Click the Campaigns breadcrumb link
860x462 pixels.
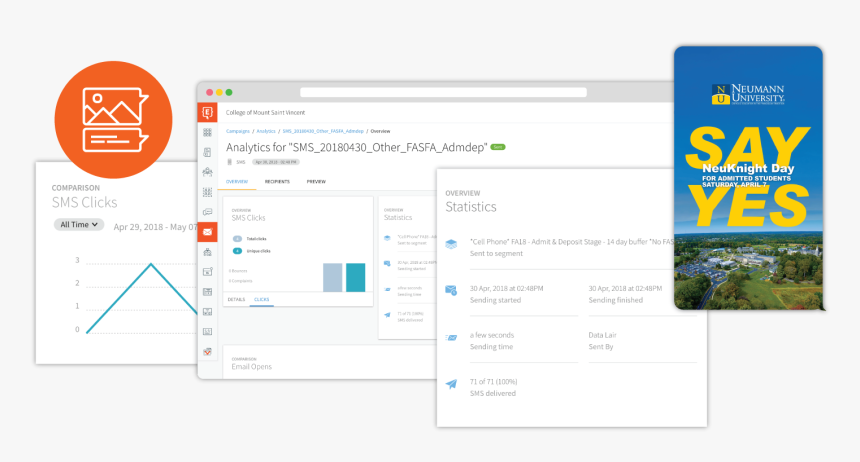coord(238,131)
